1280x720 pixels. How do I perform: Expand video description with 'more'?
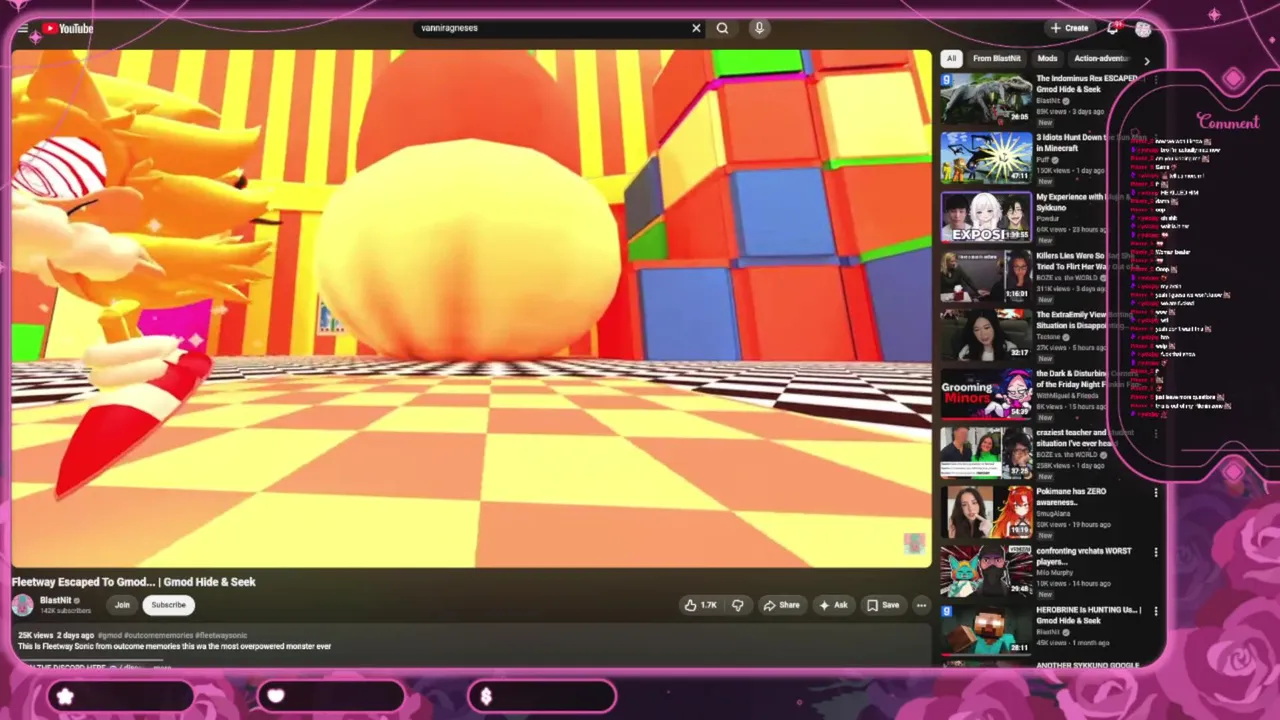(x=161, y=667)
